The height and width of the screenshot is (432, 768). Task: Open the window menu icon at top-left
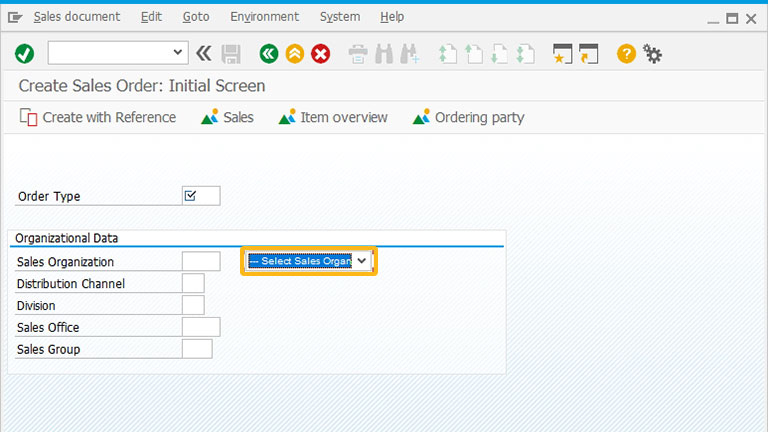[x=15, y=18]
